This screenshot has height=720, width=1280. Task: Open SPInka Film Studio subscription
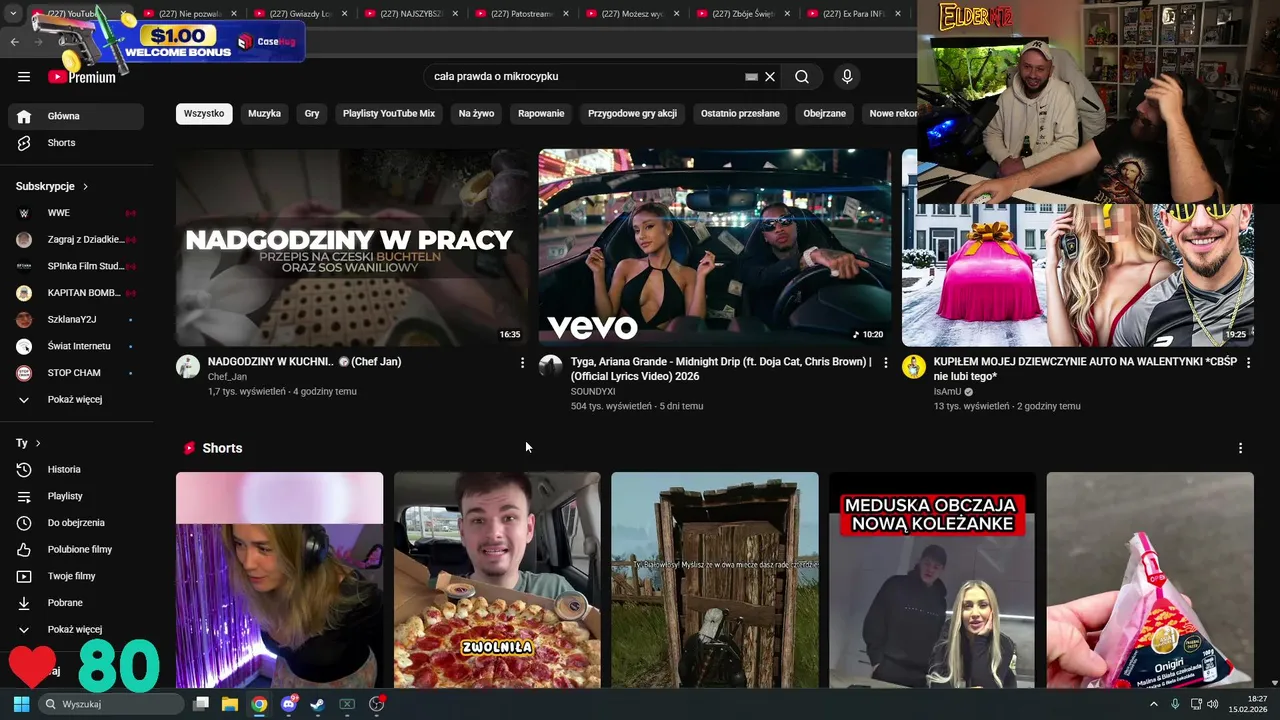(76, 266)
